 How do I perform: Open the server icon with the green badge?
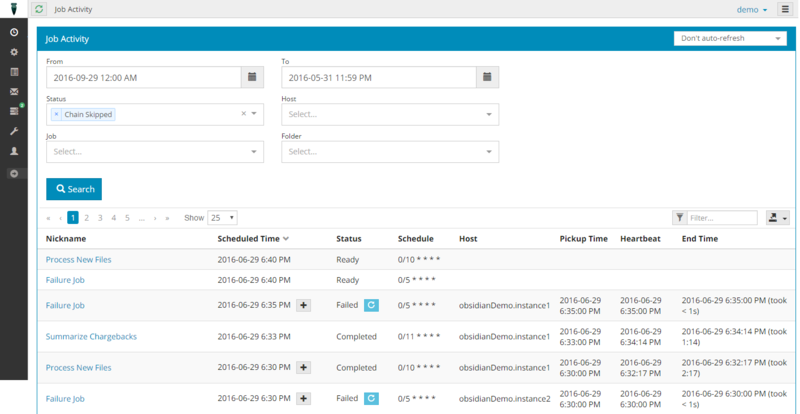point(14,111)
